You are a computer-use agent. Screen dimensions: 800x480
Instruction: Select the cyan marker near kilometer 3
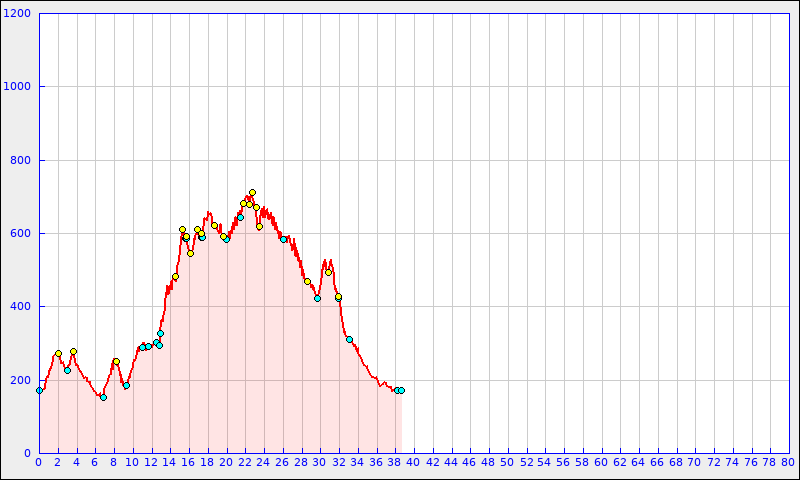(67, 370)
